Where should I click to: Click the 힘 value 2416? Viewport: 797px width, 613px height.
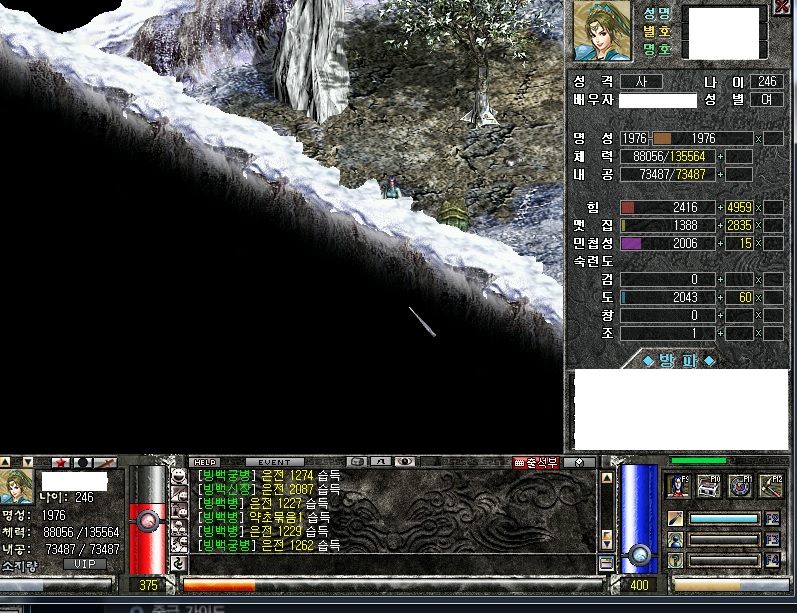click(685, 207)
